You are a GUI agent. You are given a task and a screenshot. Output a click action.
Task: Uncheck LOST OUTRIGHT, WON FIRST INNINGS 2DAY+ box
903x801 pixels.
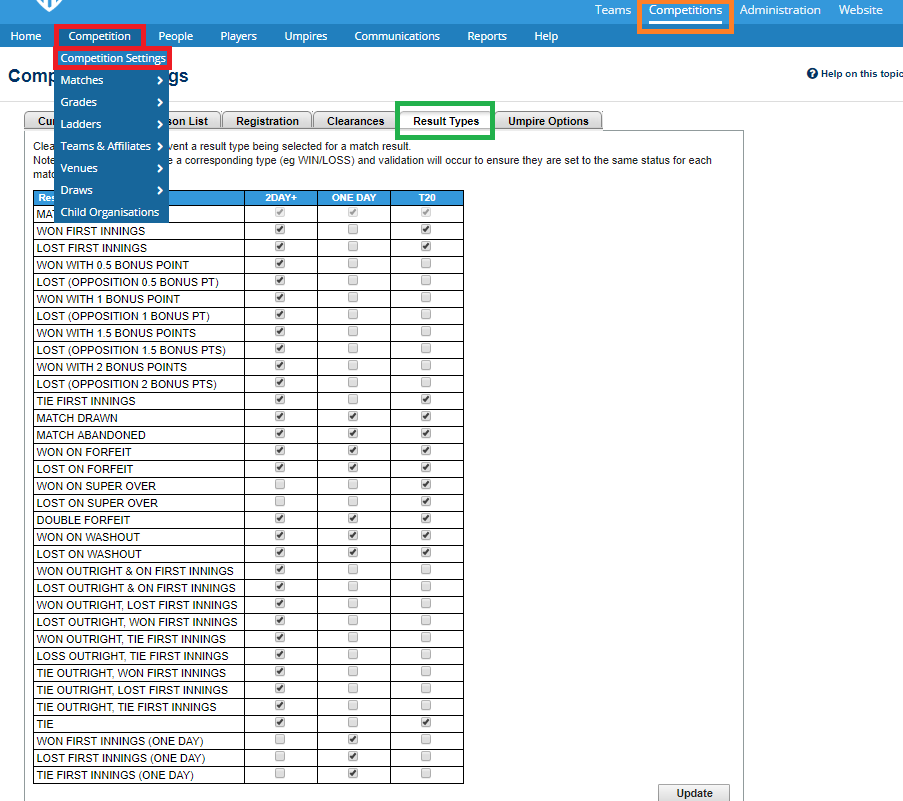(x=280, y=620)
